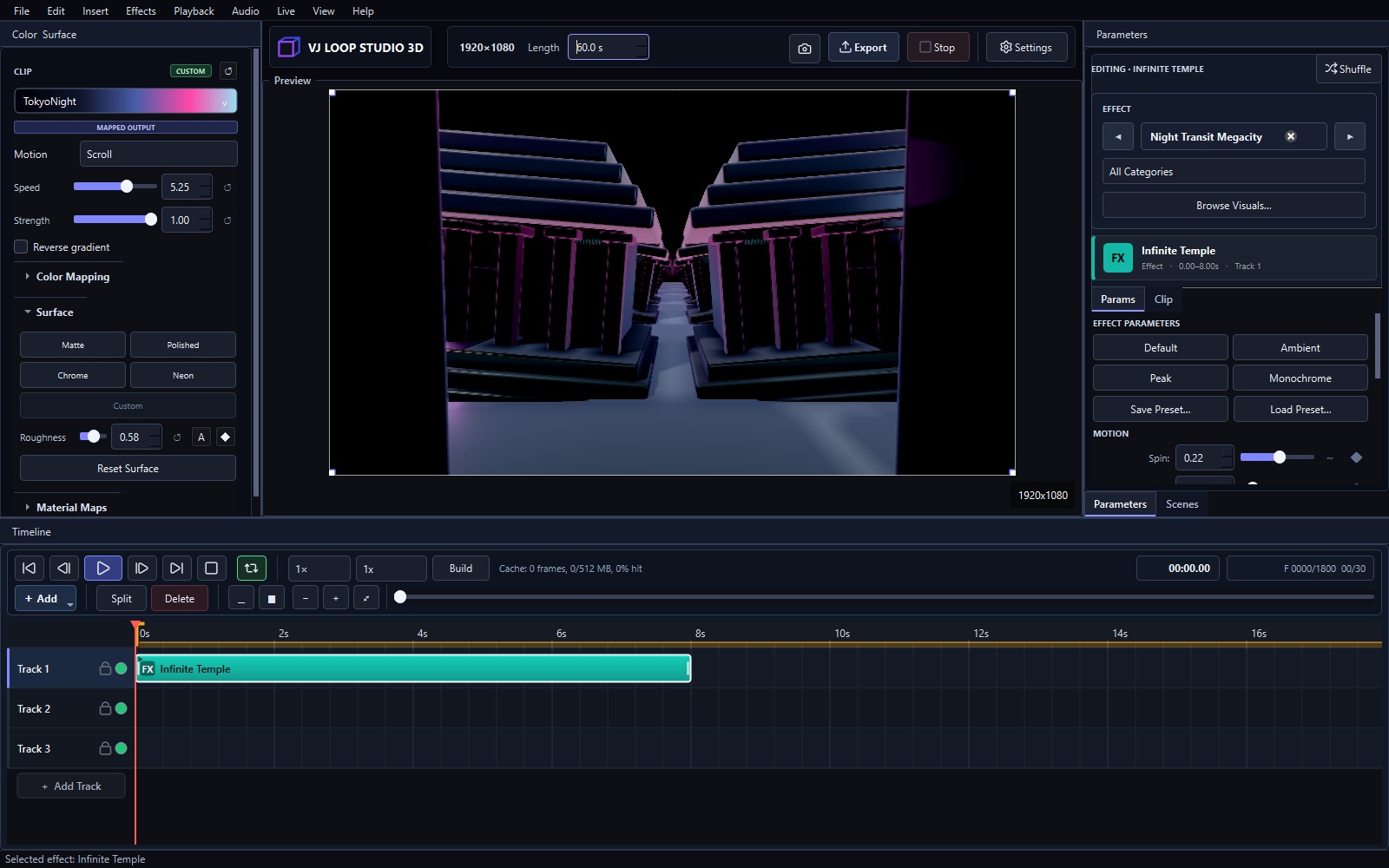Toggle the Stop checkbox button
The image size is (1389, 868).
[938, 47]
